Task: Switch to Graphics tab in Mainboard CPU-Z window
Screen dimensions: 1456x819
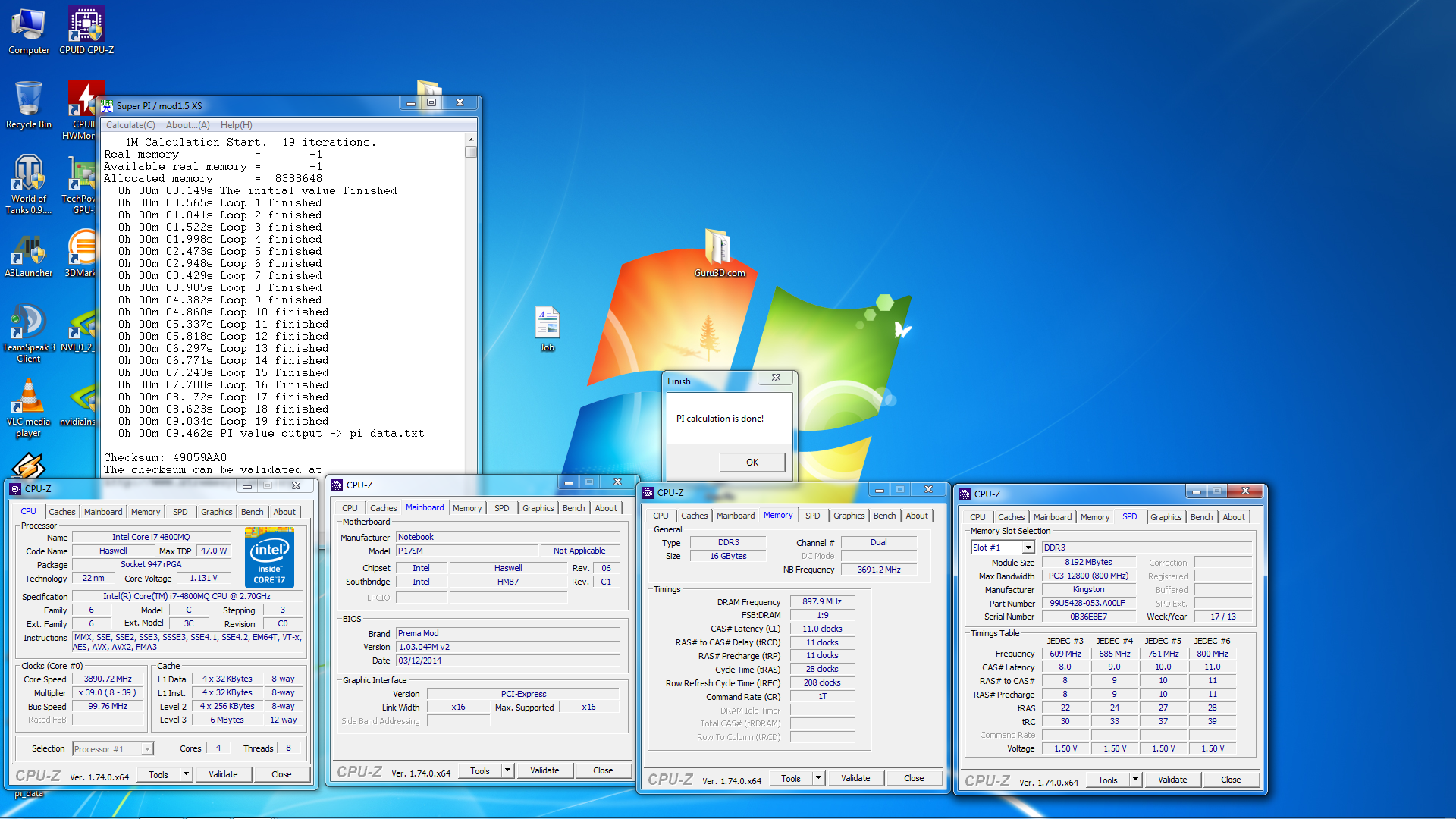Action: pos(538,508)
